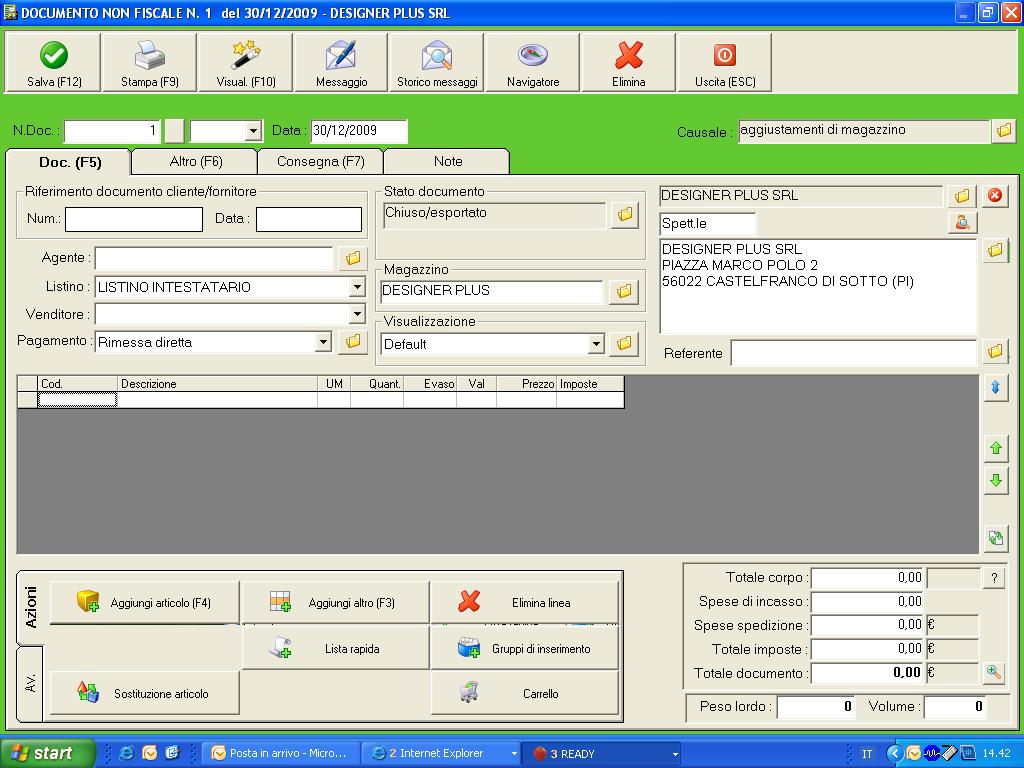1024x768 pixels.
Task: Open Stato documento folder lookup
Action: pos(625,214)
